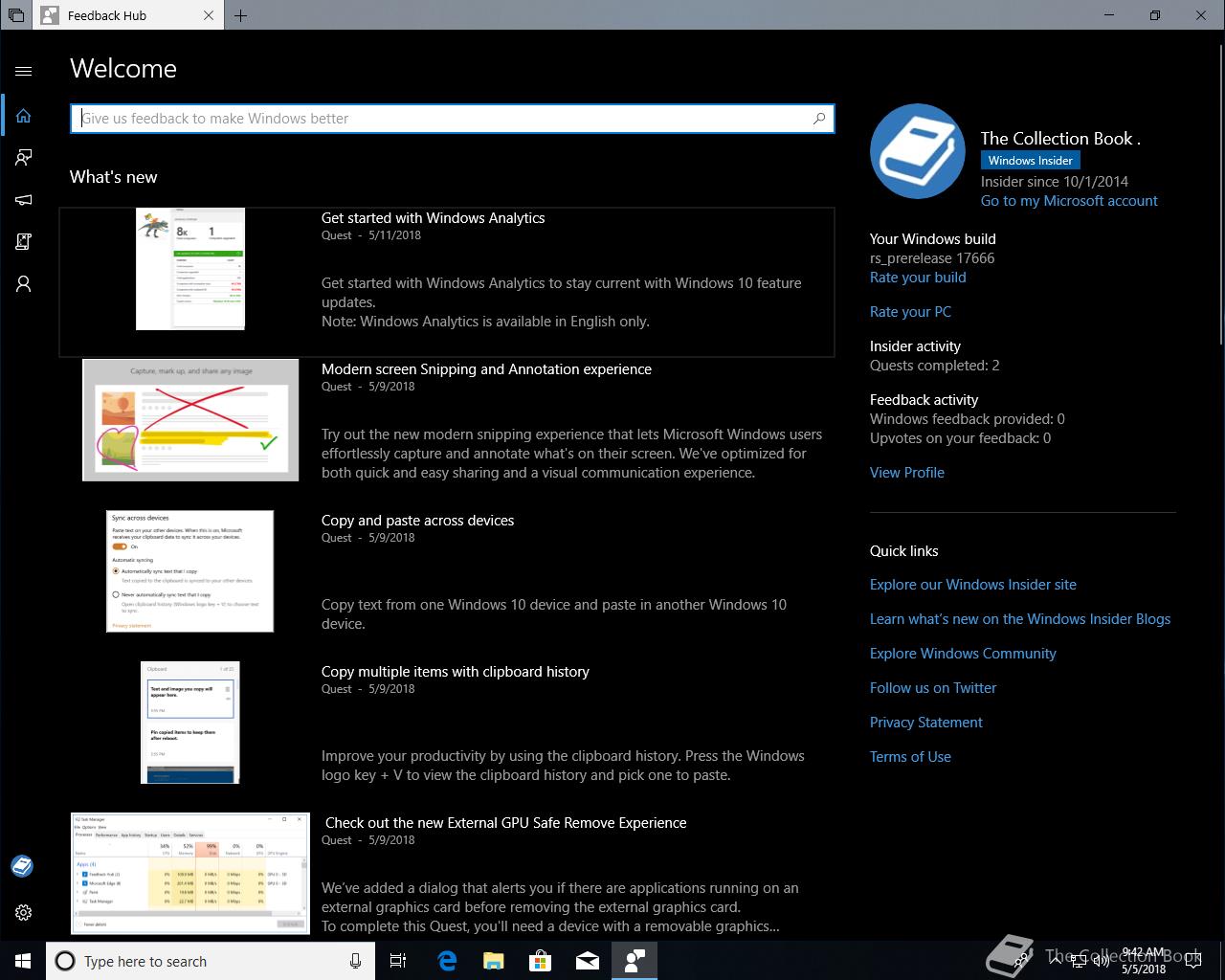Open the Terms of Use link
This screenshot has width=1225, height=980.
(910, 757)
